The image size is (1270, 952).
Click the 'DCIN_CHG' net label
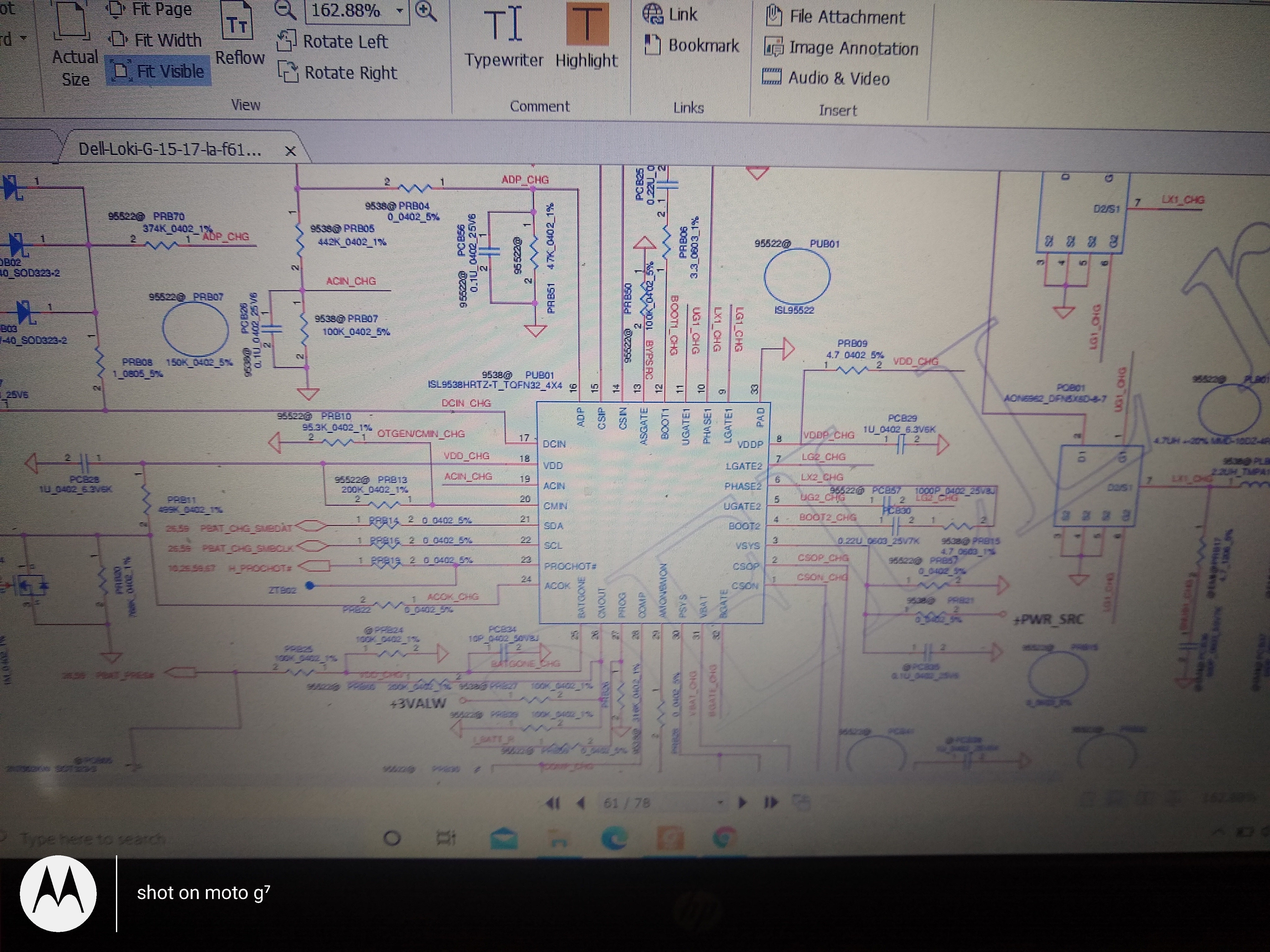[466, 403]
